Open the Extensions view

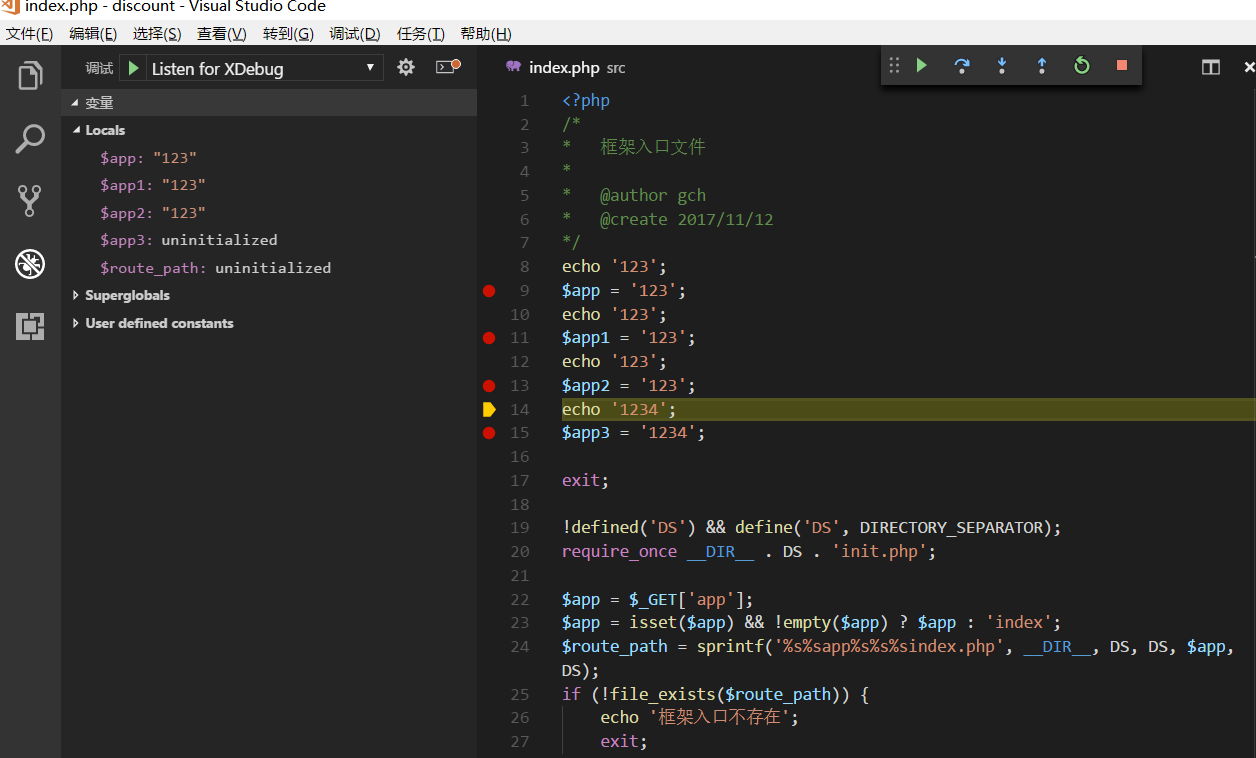30,326
